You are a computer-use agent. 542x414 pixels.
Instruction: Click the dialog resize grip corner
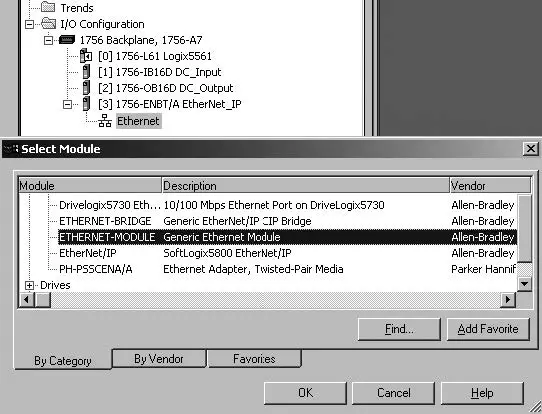(535, 407)
